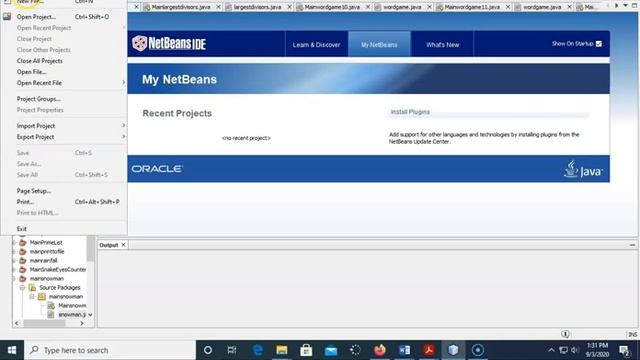This screenshot has height=360, width=640.
Task: Select mainrainfall project in tree
Action: (x=43, y=260)
